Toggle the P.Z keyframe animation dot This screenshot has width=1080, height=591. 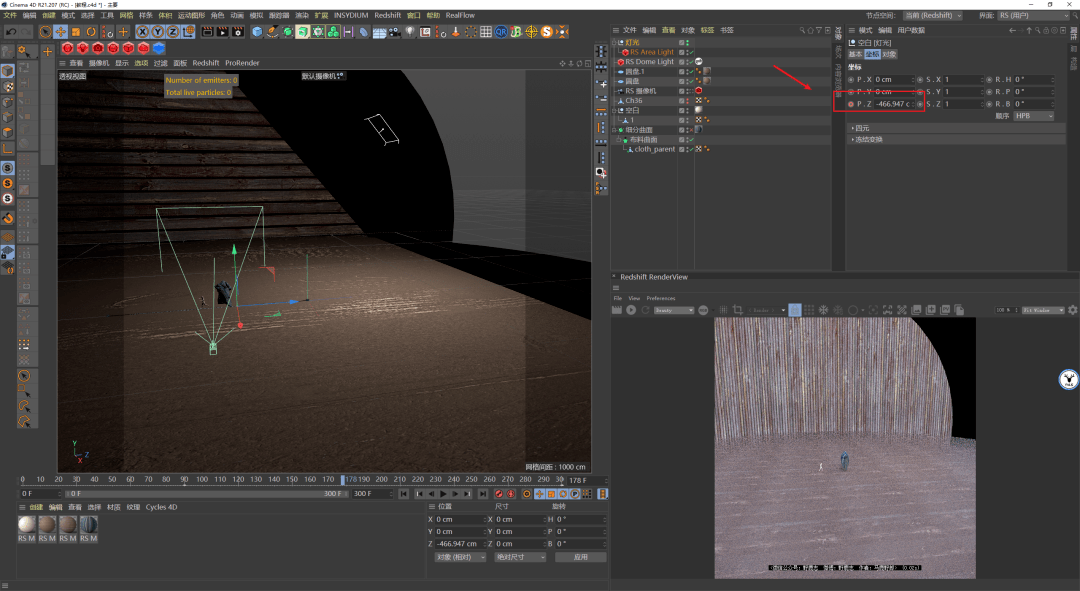tap(851, 104)
